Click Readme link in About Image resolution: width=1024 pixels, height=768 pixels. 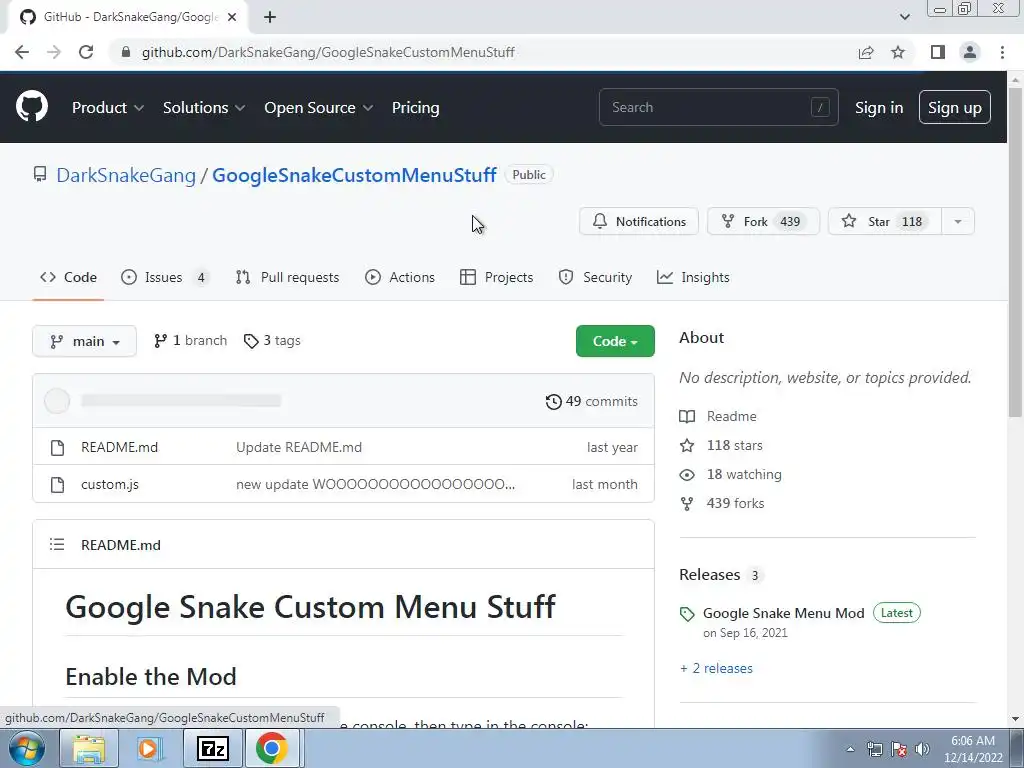tap(718, 416)
